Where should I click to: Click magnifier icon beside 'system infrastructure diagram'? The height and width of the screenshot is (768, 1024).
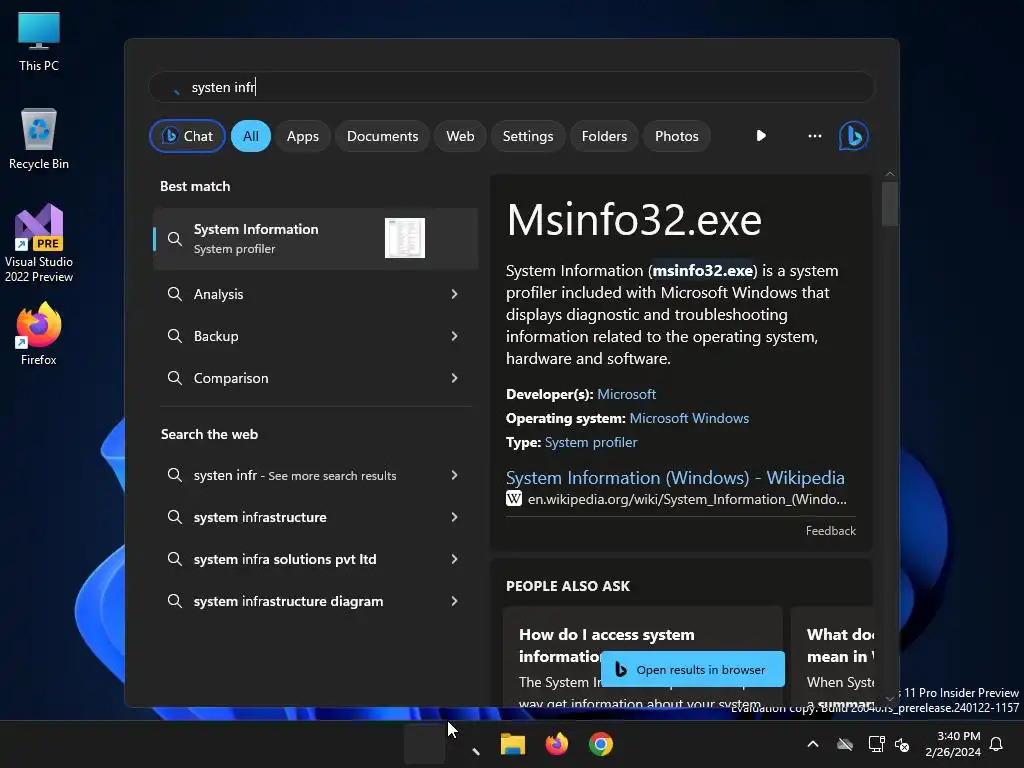coord(174,601)
